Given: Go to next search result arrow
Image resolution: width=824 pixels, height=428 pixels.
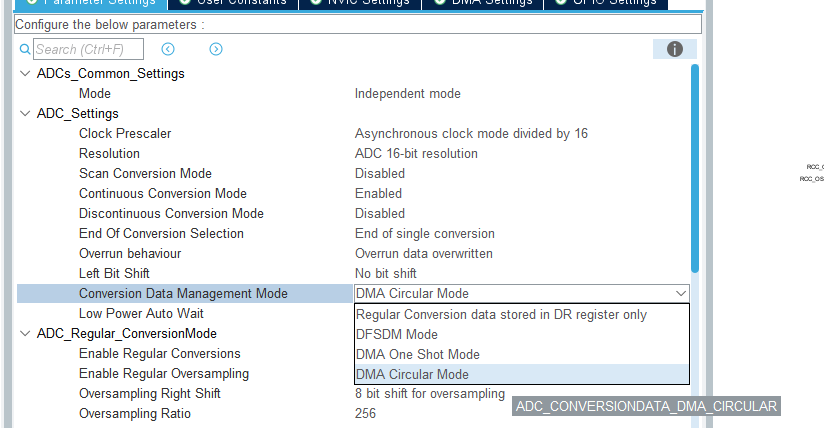Looking at the screenshot, I should point(216,49).
